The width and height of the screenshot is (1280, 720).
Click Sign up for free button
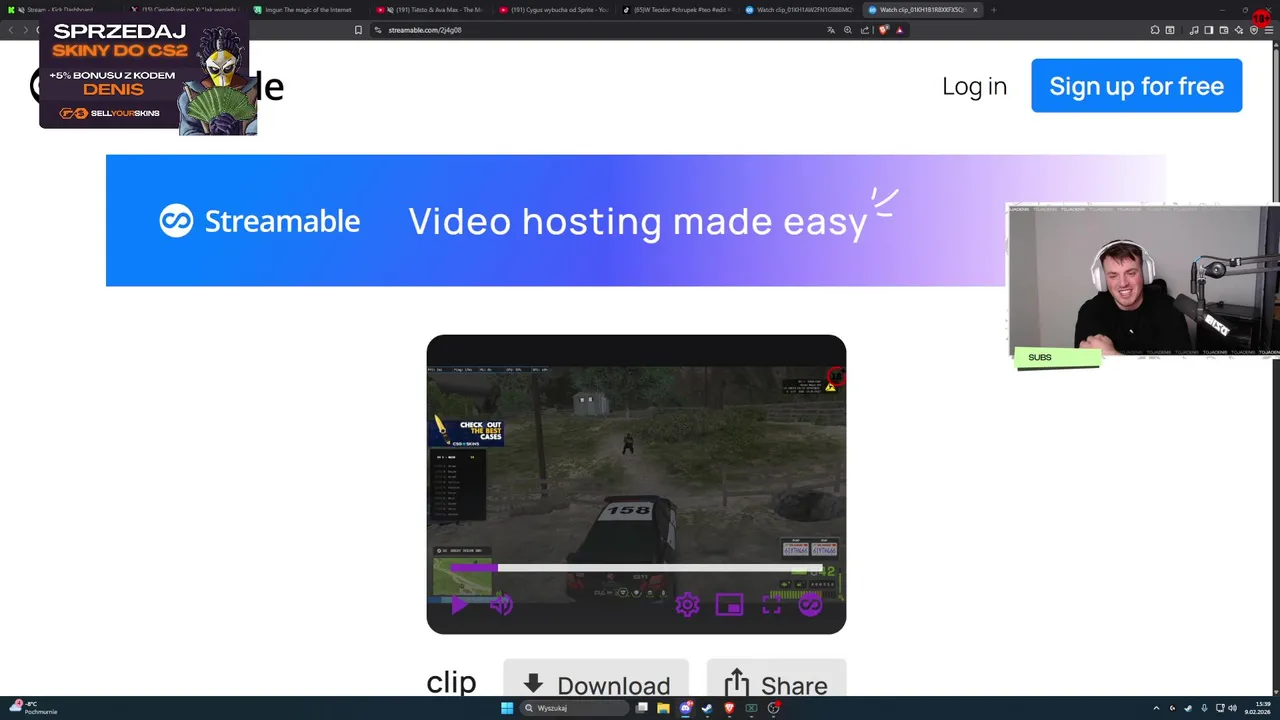tap(1136, 85)
